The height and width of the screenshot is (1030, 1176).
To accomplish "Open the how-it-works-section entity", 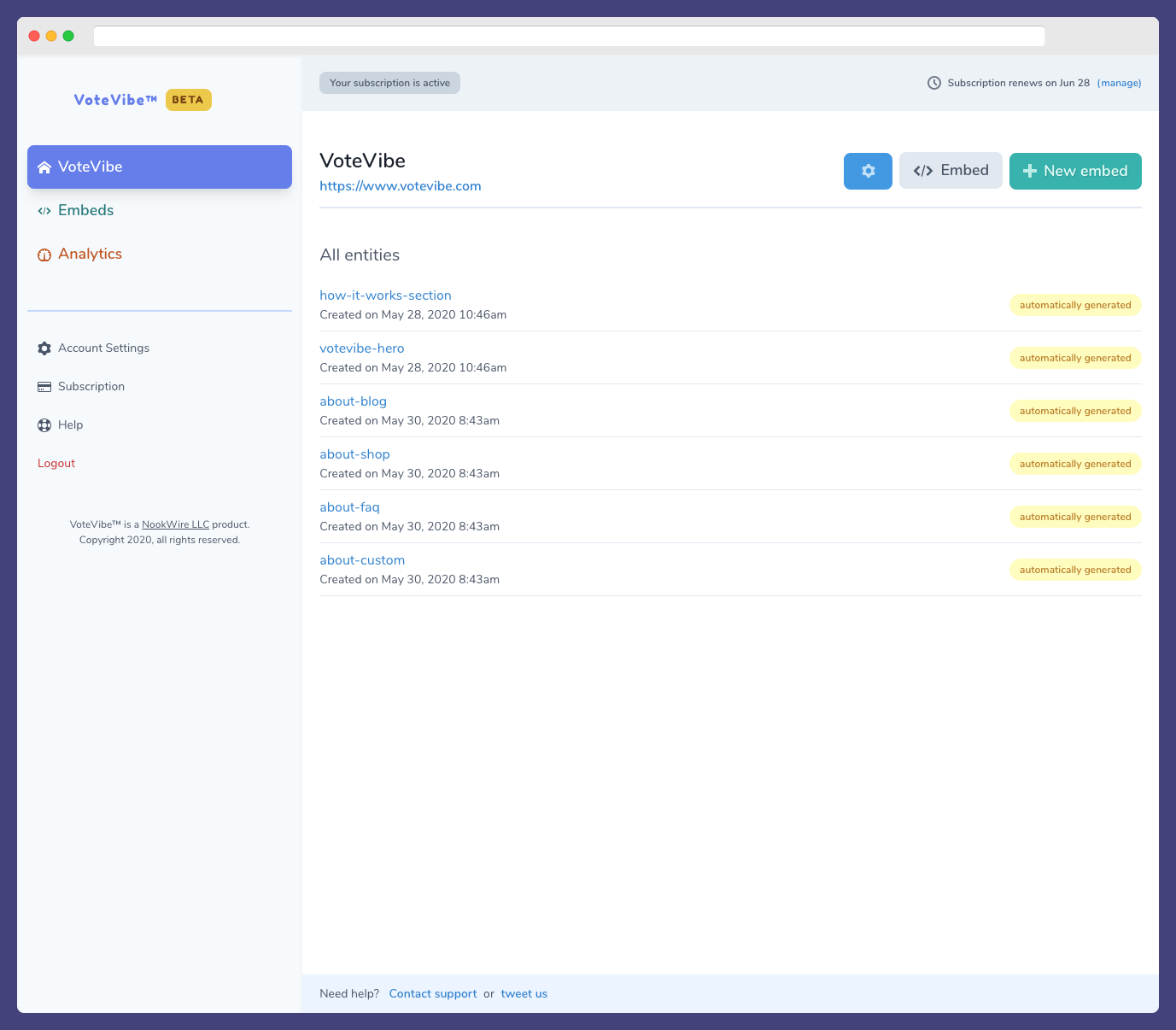I will click(x=385, y=296).
